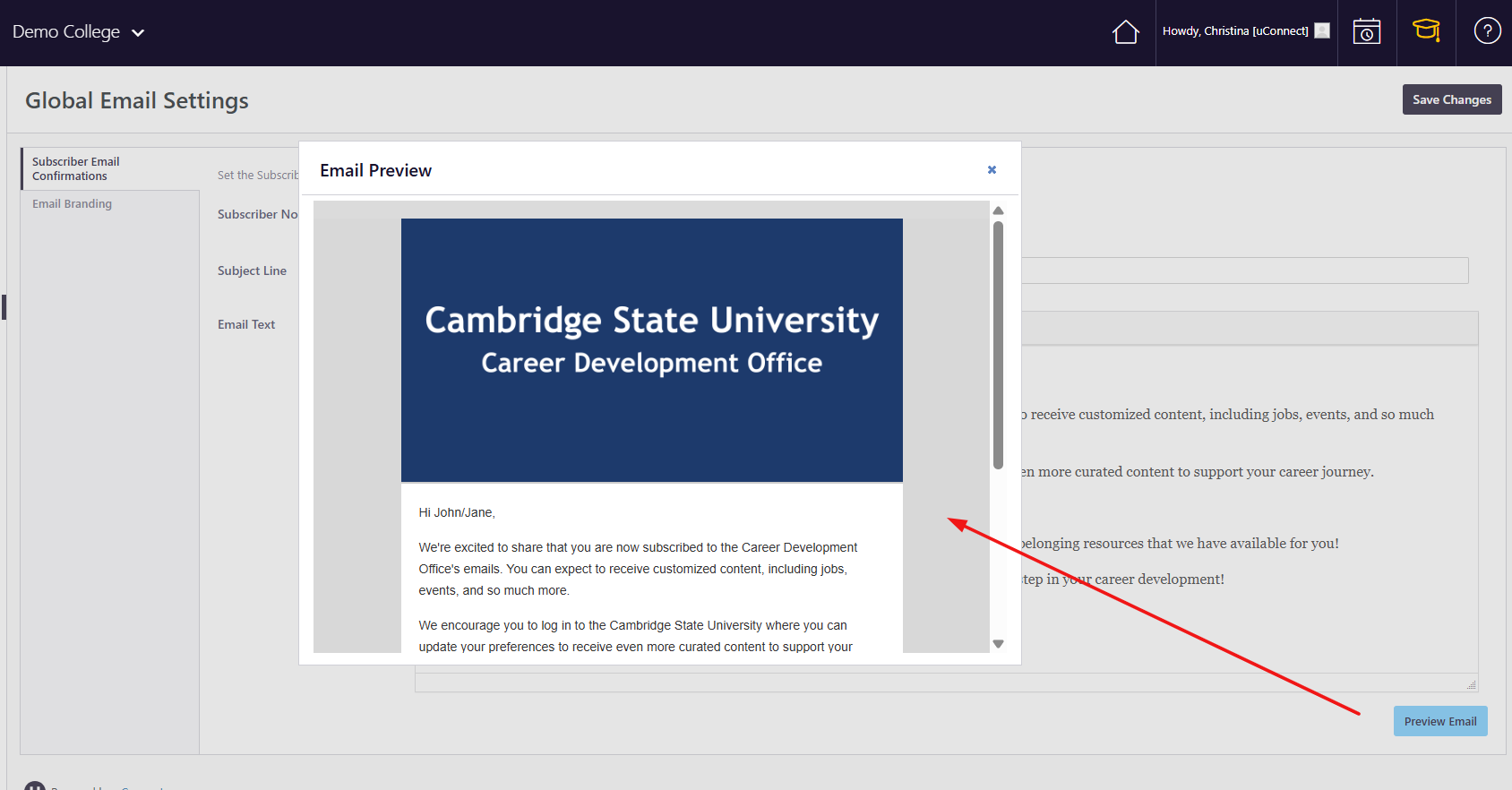Select Subscriber Email Confirmations tab

coord(76,169)
